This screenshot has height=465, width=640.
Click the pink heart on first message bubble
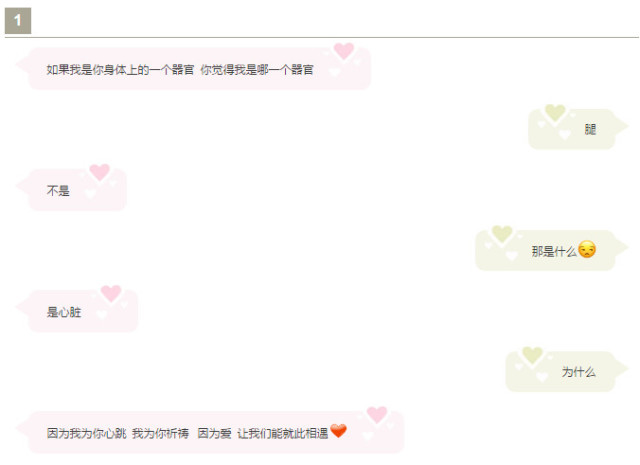344,51
